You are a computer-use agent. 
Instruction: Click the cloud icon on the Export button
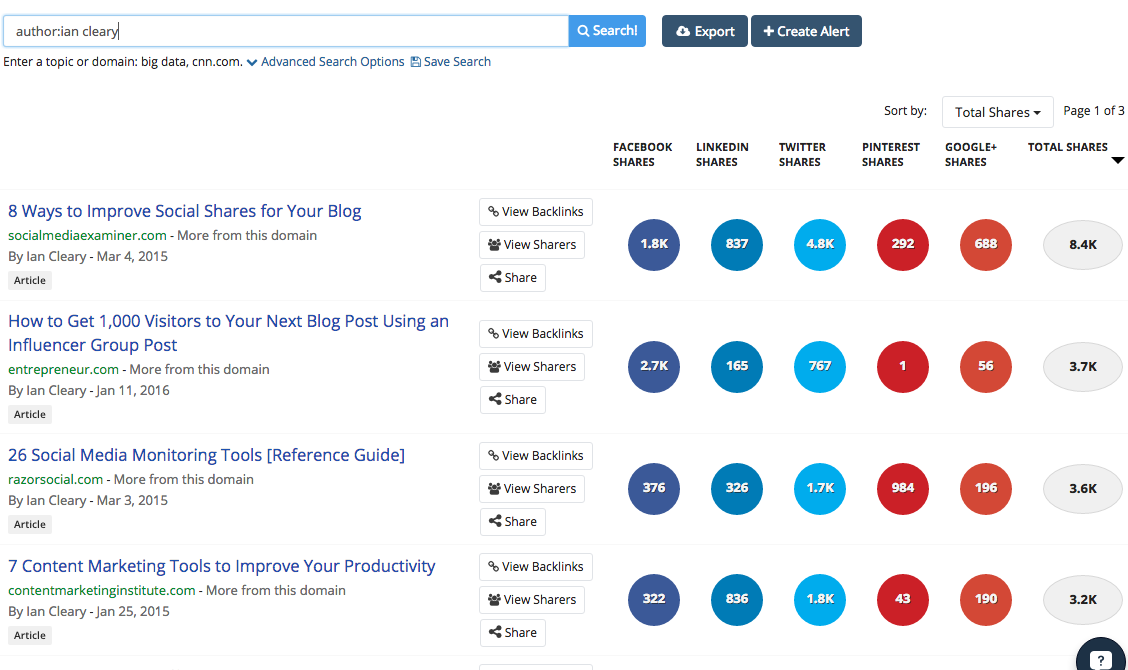pyautogui.click(x=681, y=31)
